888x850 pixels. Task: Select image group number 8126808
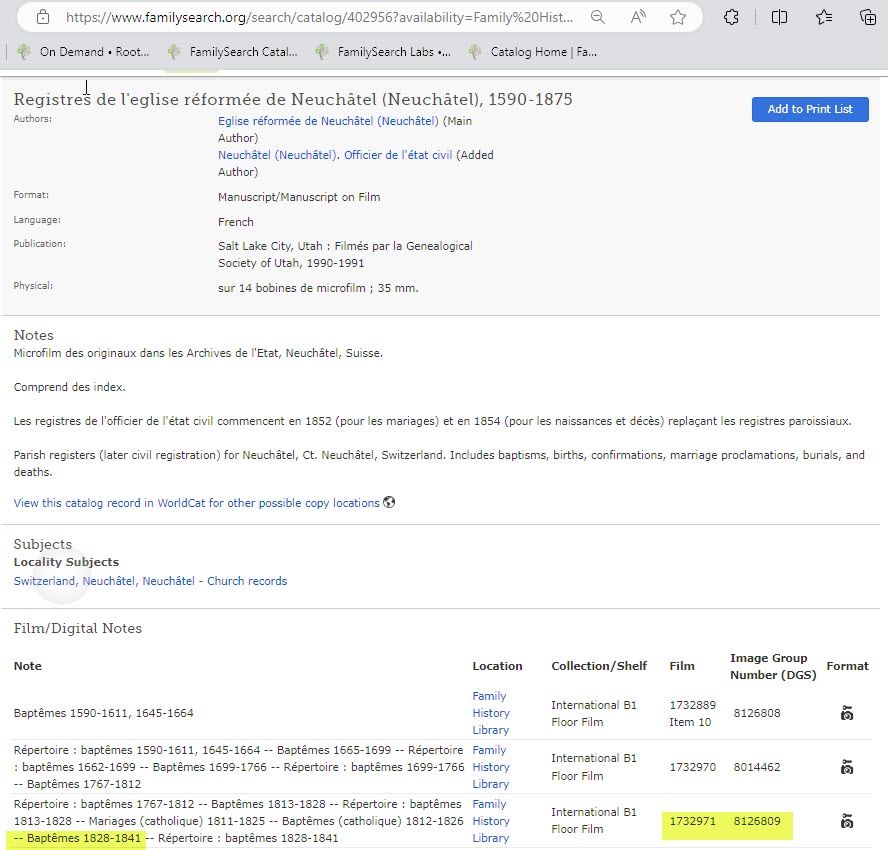pos(757,713)
